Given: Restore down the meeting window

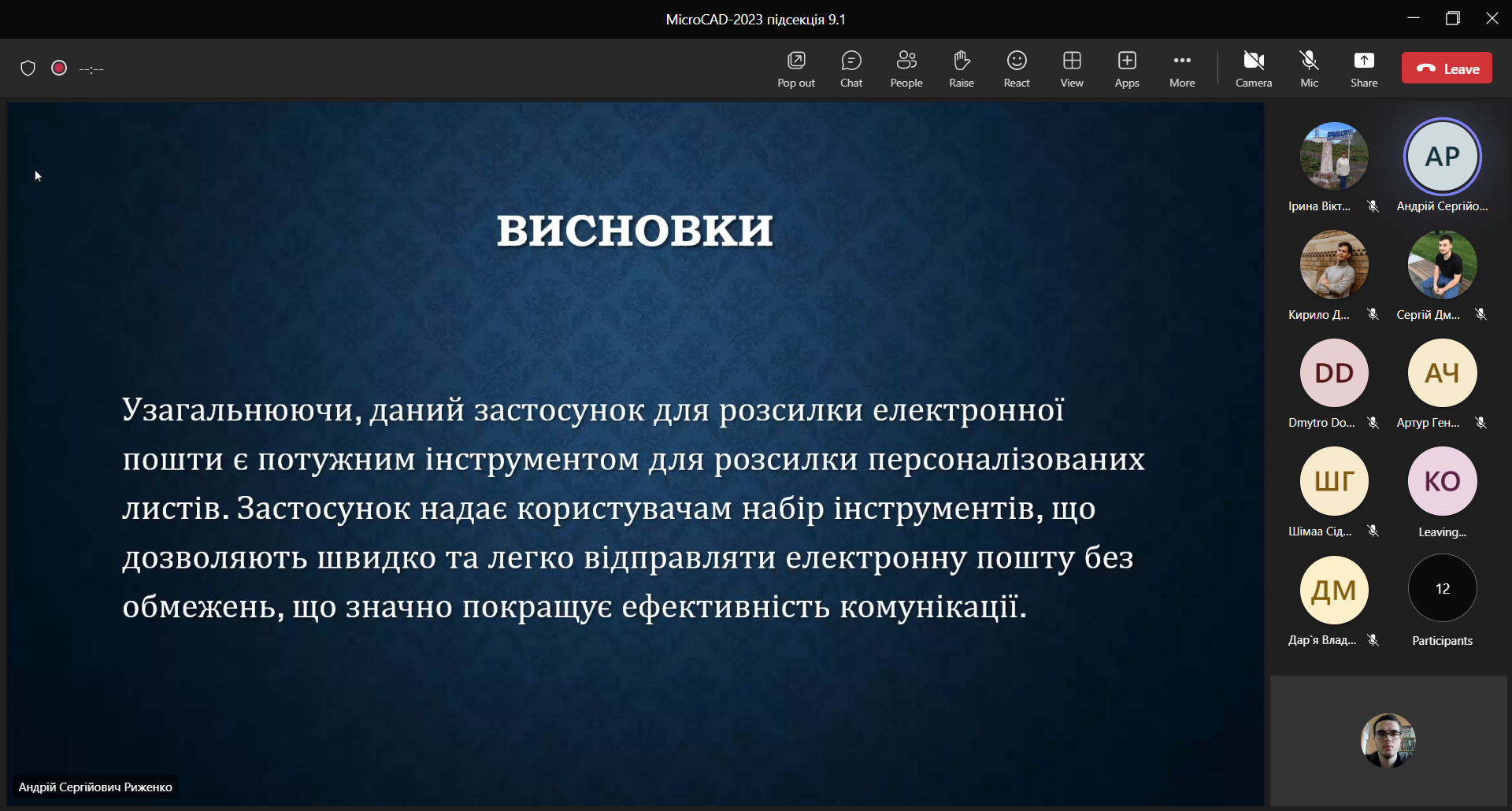Looking at the screenshot, I should pyautogui.click(x=1453, y=19).
